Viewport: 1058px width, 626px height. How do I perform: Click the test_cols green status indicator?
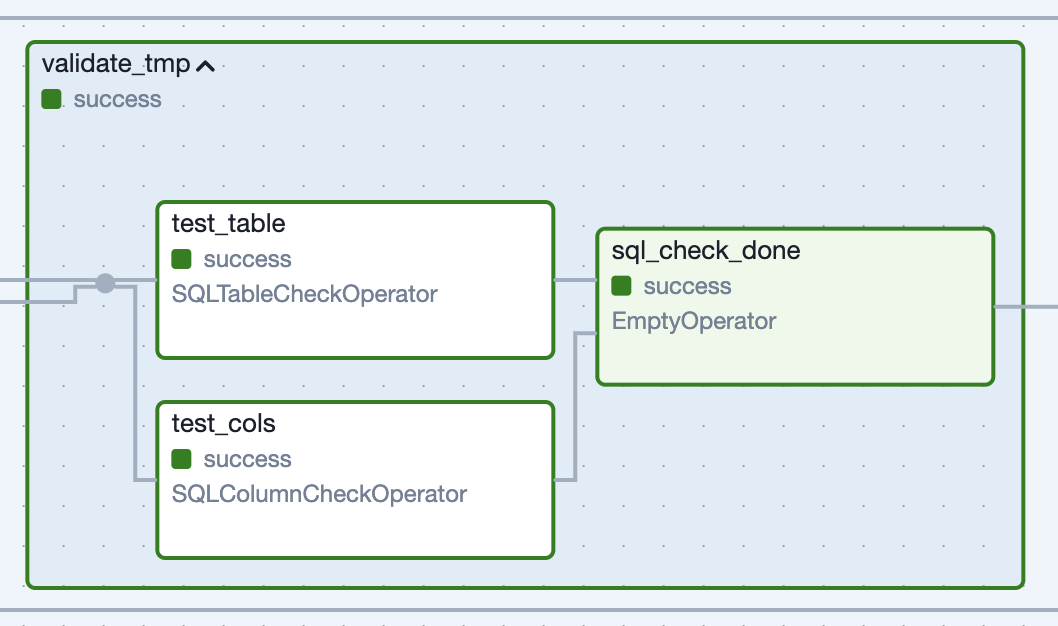pos(181,459)
